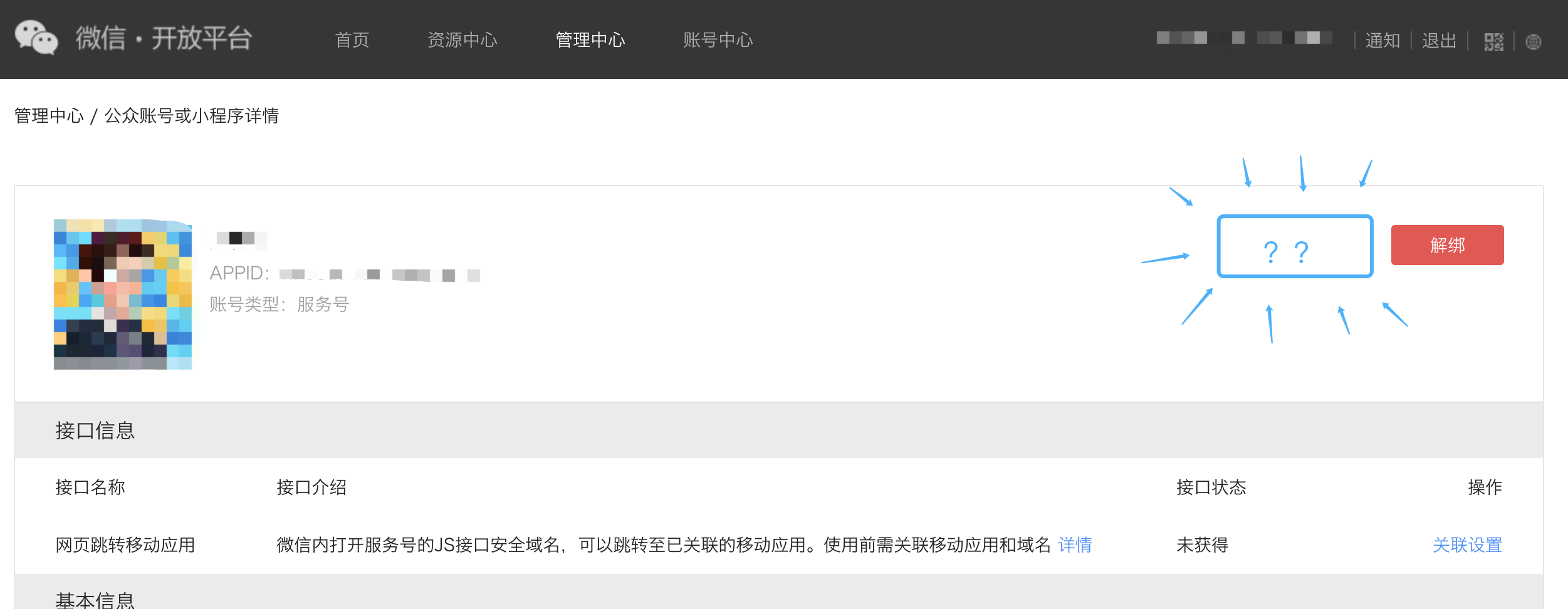Open 通知 notifications link
The image size is (1568, 609).
1382,41
